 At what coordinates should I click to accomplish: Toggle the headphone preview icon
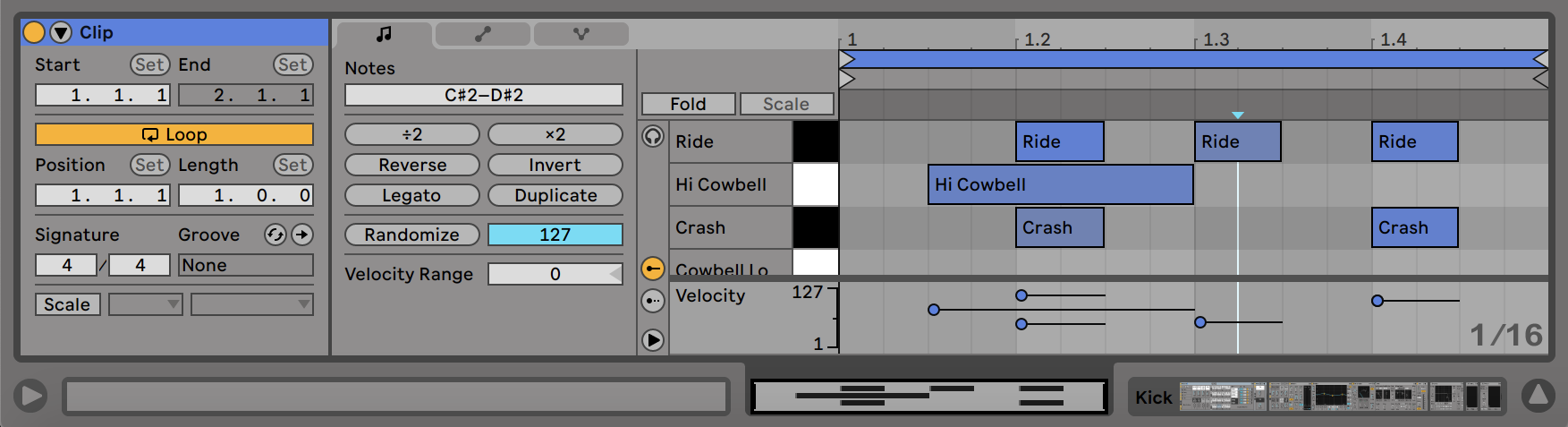pyautogui.click(x=653, y=136)
